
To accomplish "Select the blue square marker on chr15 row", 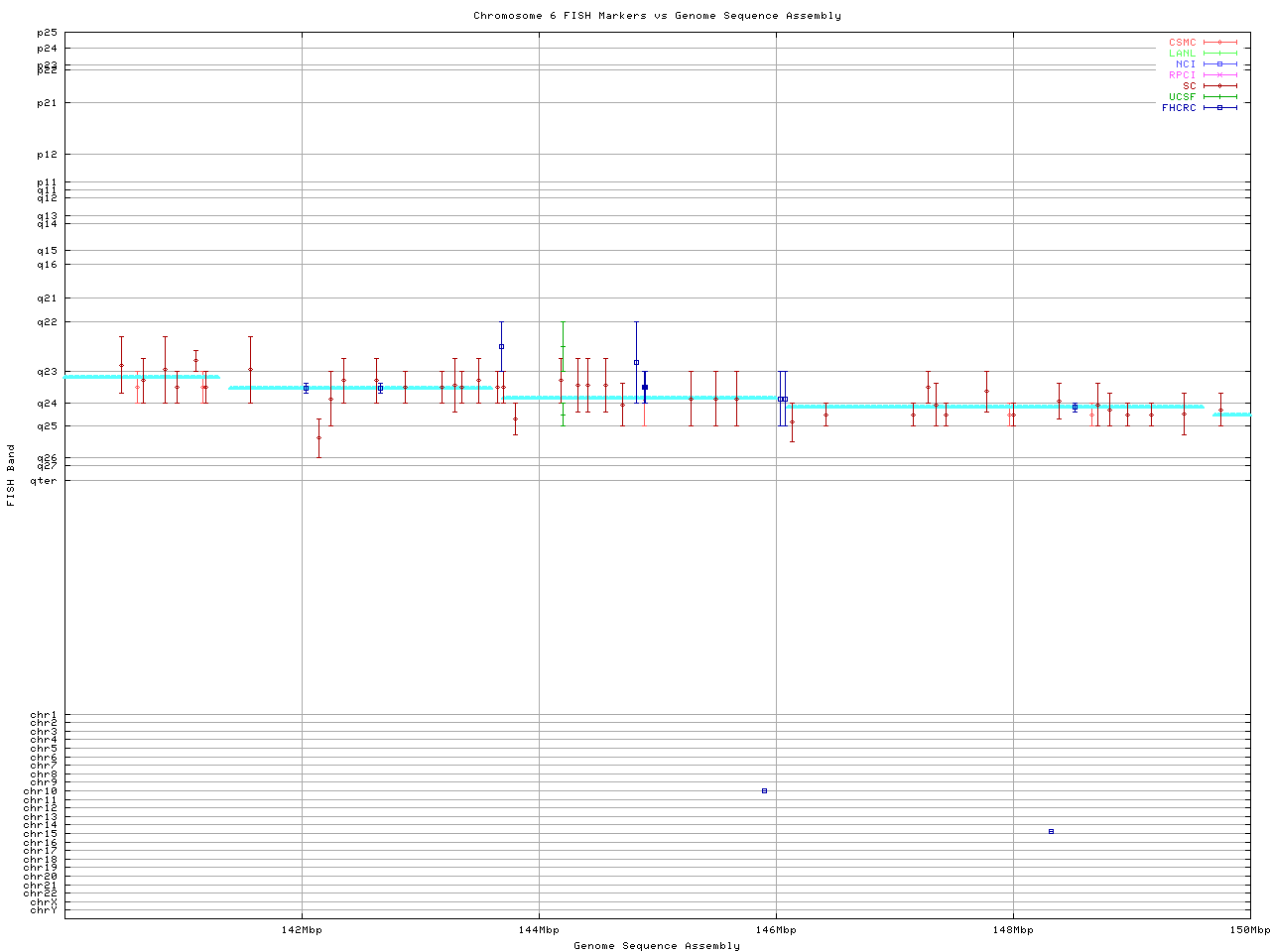I will [x=1051, y=831].
